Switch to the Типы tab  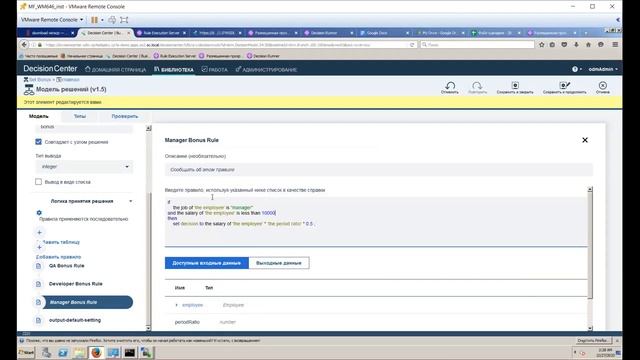tap(80, 116)
